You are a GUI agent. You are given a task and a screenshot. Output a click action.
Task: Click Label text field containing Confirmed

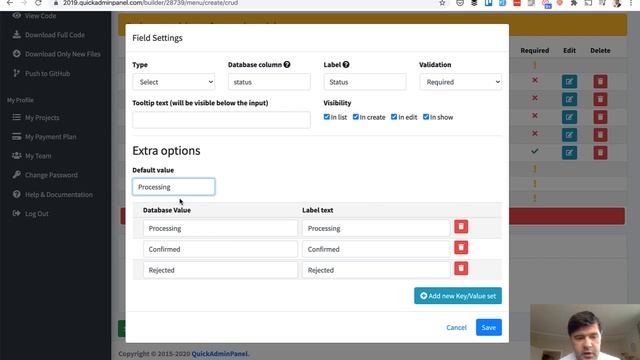[x=376, y=249]
